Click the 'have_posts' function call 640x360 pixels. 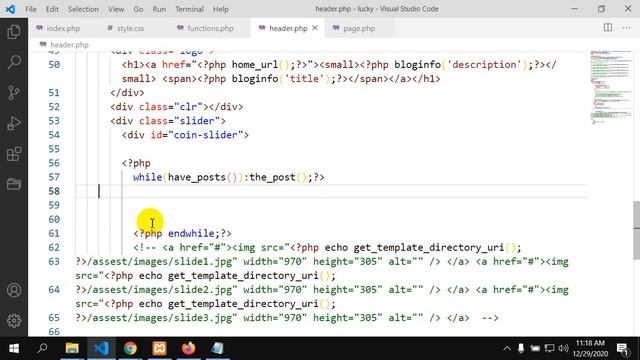click(x=197, y=177)
